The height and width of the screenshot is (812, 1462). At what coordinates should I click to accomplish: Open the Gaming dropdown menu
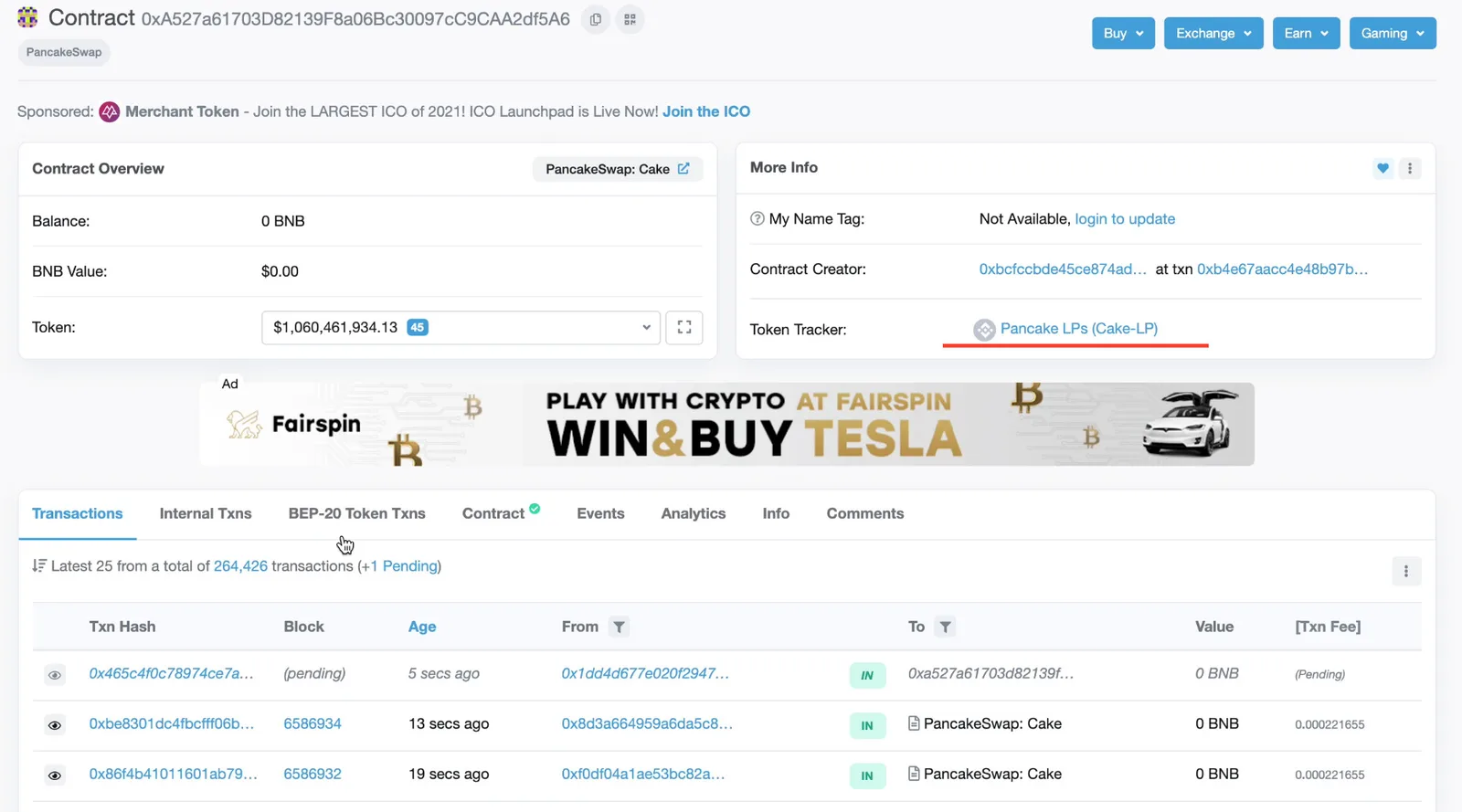(x=1393, y=33)
